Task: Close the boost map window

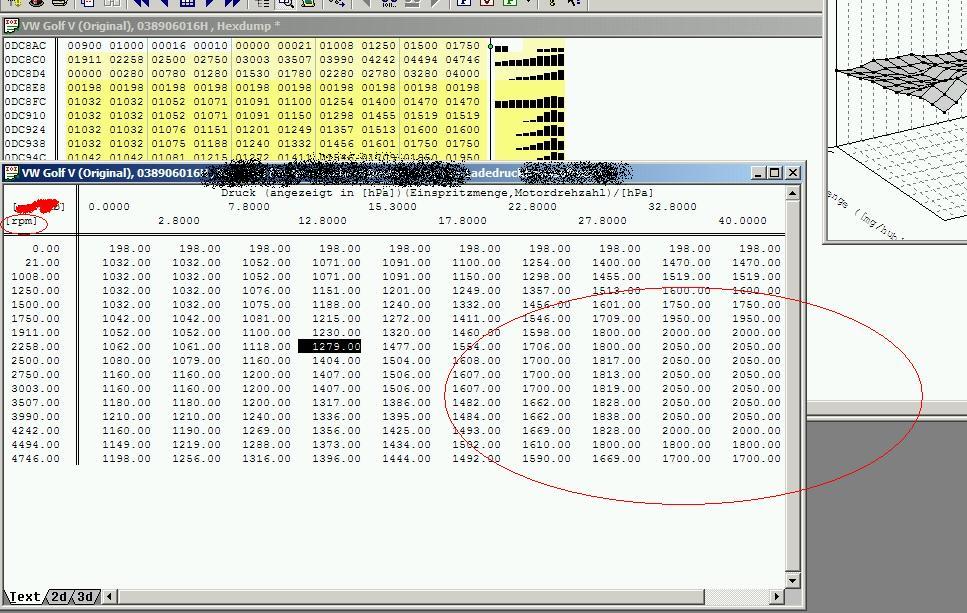Action: 793,173
